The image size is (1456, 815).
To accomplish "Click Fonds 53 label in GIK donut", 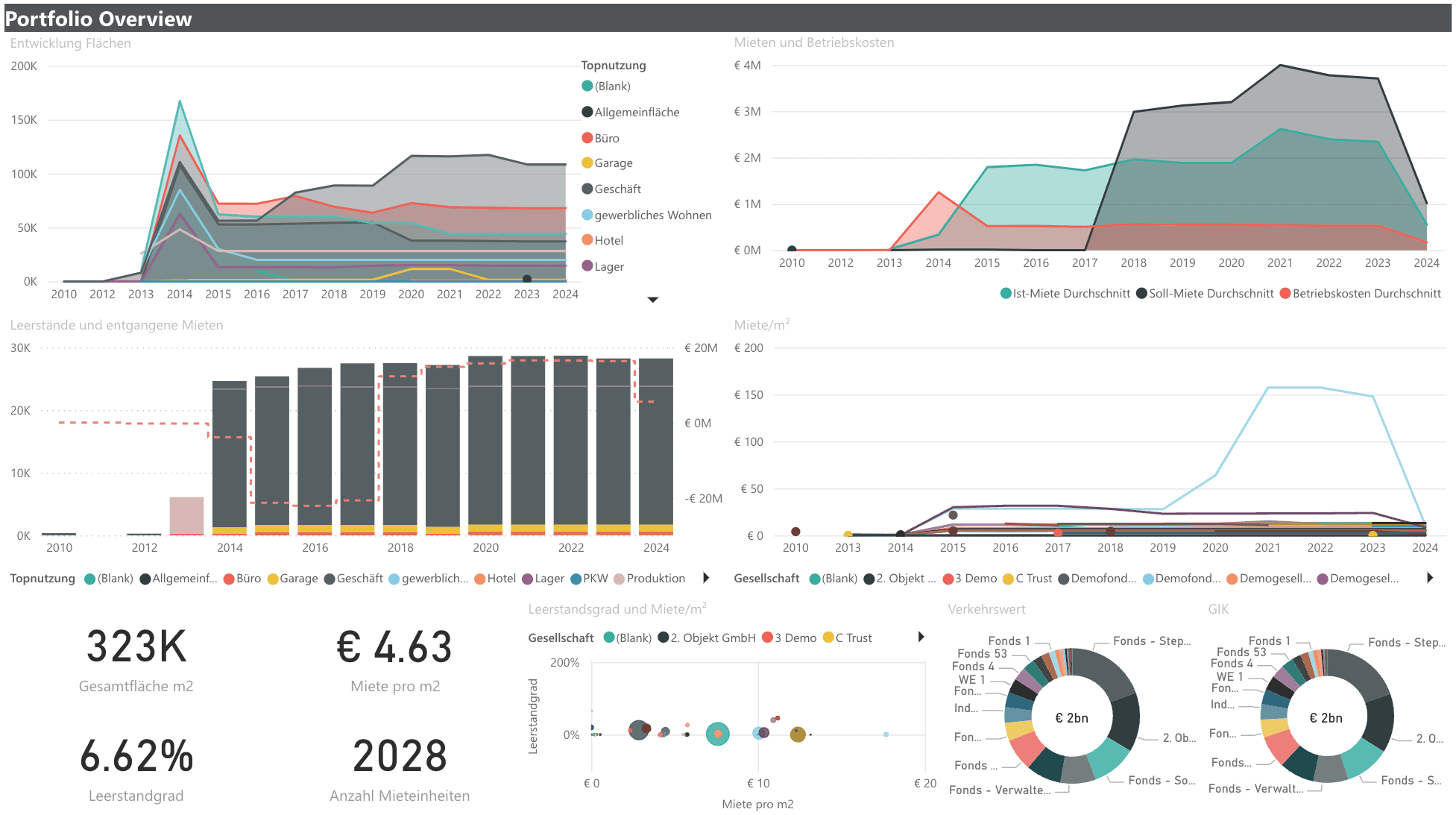I will [x=1241, y=652].
